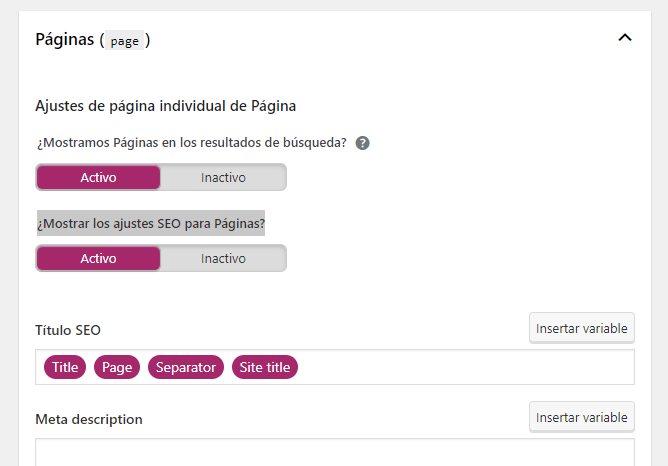Set SEO settings display to Inactivo

pyautogui.click(x=223, y=258)
